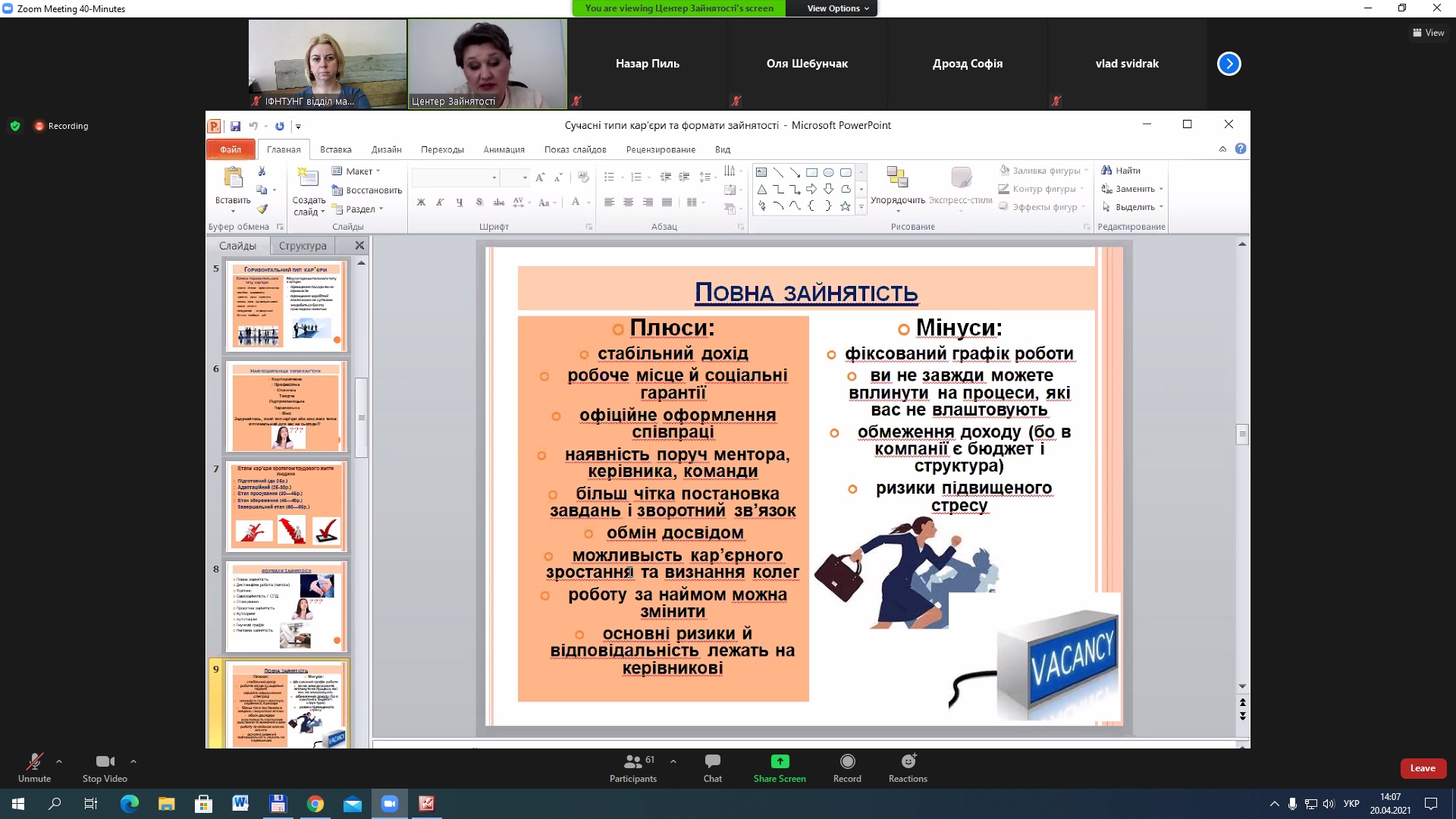Expand audio options arrow next to Unmute
1456x819 pixels.
[59, 761]
